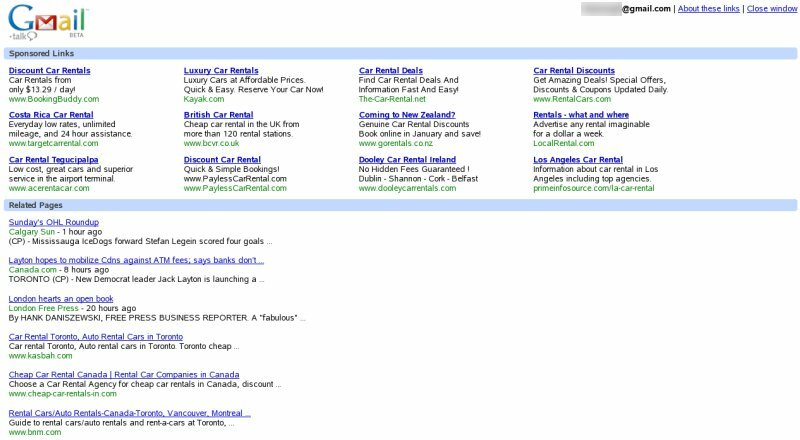Click the 'Quick & Simple Bookings!' text
This screenshot has height=440, width=800.
pyautogui.click(x=232, y=169)
